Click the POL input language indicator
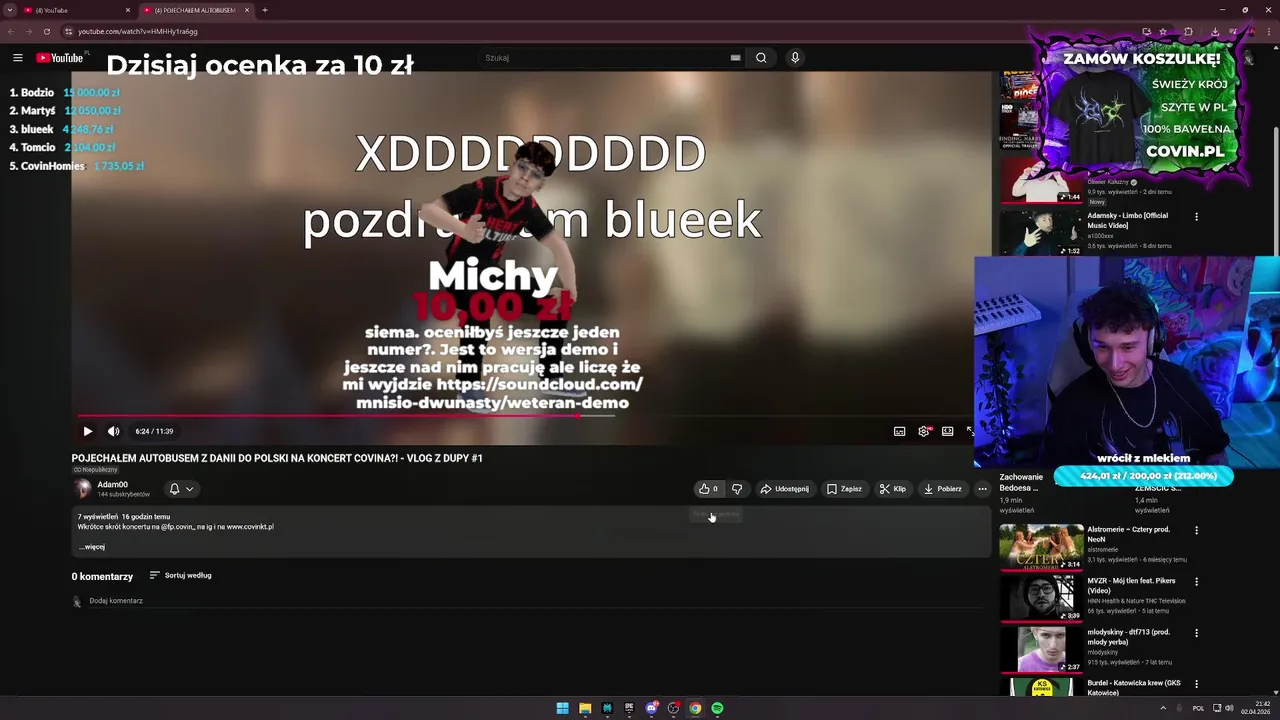Image resolution: width=1280 pixels, height=720 pixels. click(1198, 708)
